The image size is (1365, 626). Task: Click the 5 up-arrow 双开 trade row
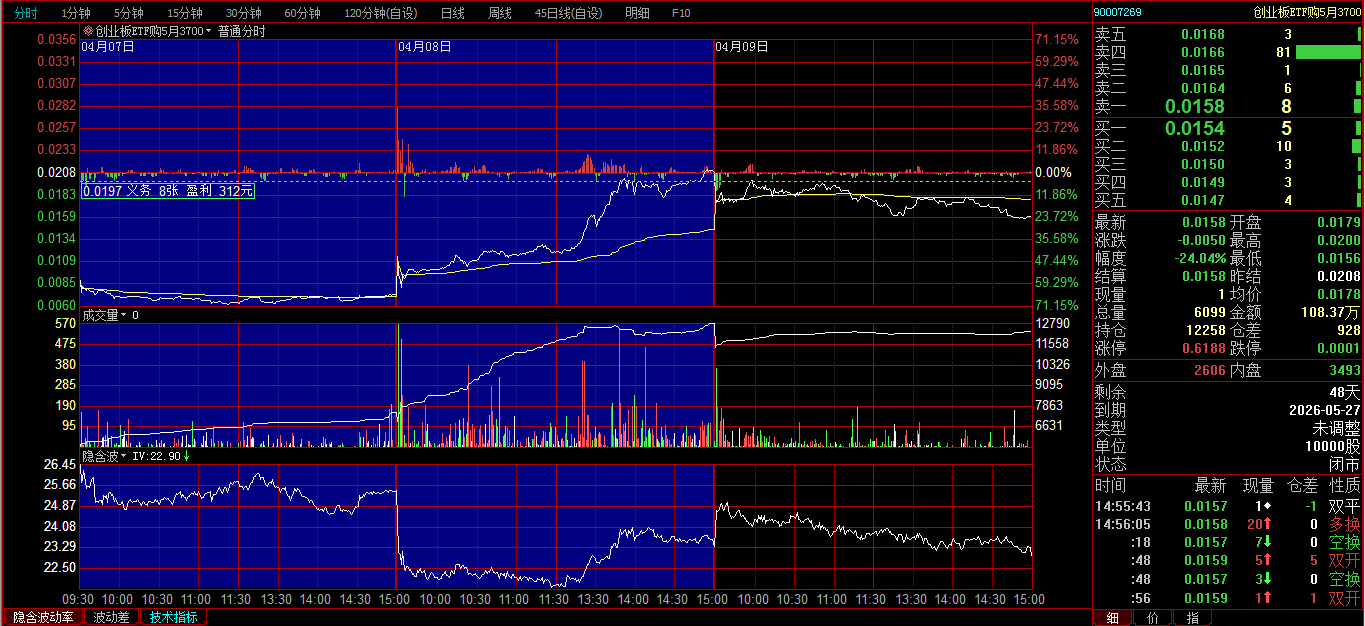[x=1227, y=560]
